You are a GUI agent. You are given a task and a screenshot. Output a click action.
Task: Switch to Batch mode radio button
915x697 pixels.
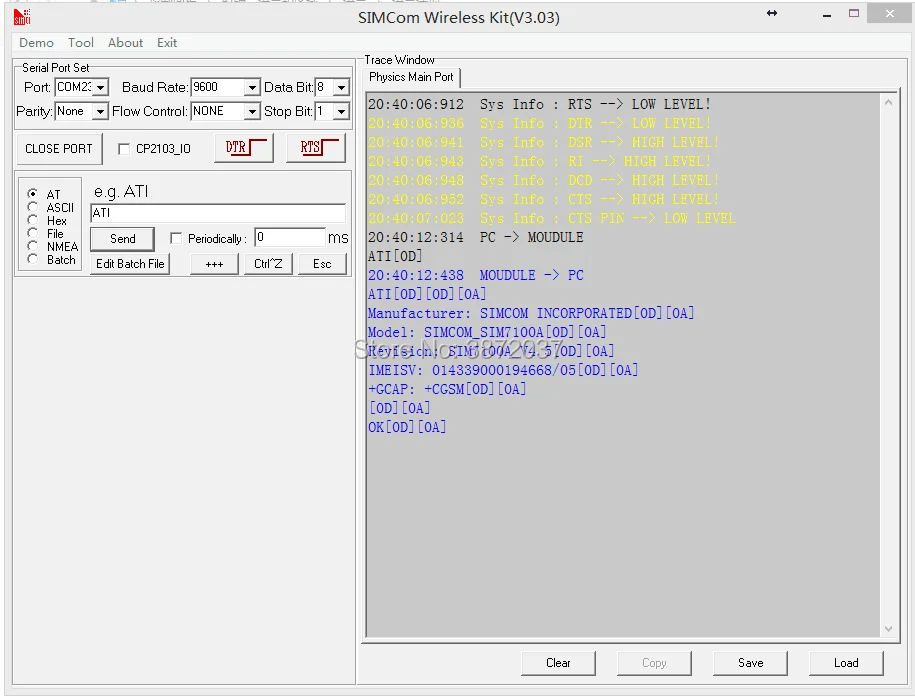click(33, 259)
